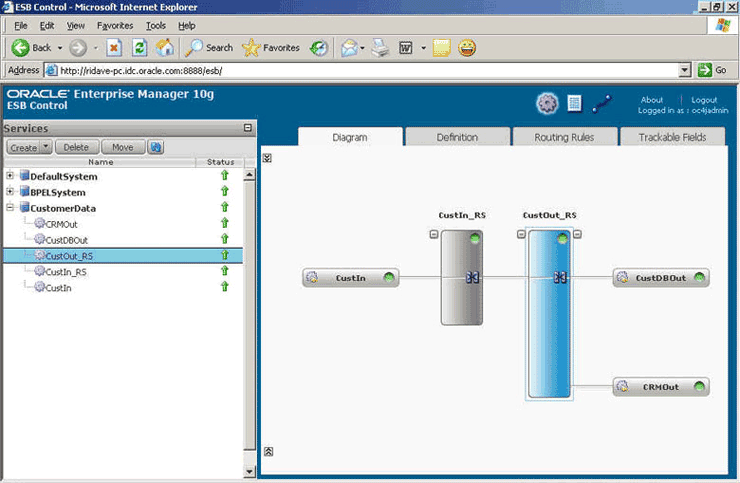Image resolution: width=740 pixels, height=483 pixels.
Task: Click the Mail envelope icon
Action: point(349,48)
